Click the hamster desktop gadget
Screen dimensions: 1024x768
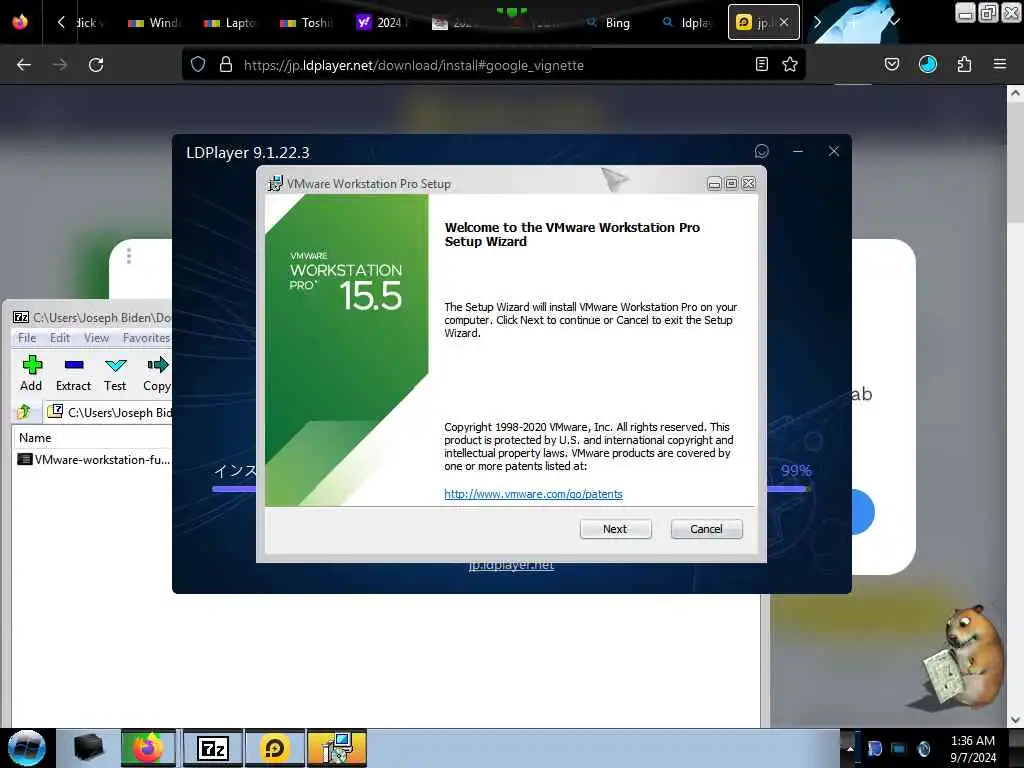coord(963,658)
